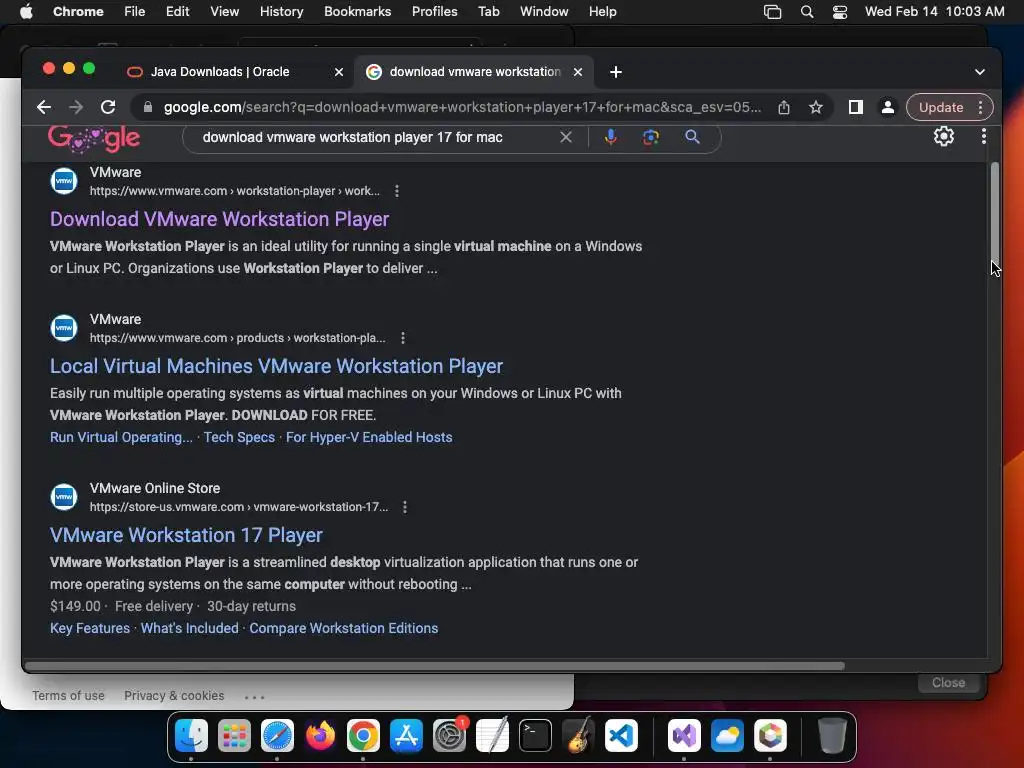Open Spotlight search in menu bar

click(807, 11)
